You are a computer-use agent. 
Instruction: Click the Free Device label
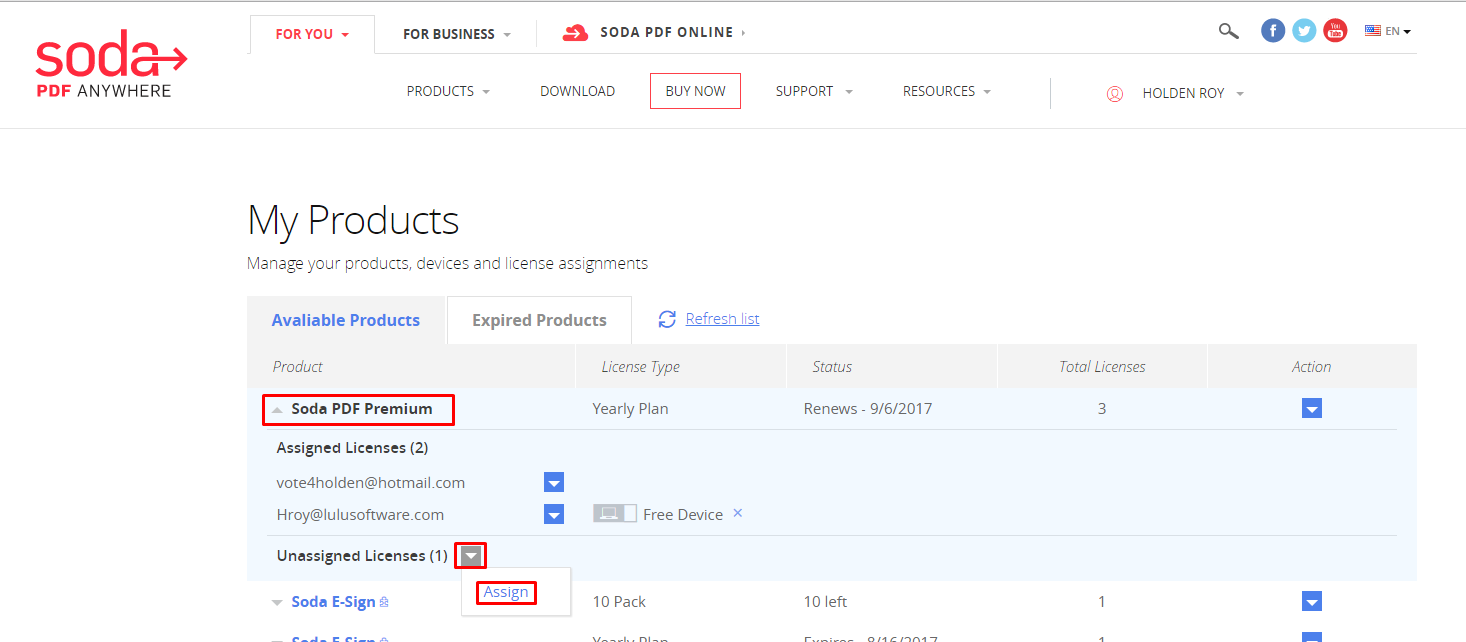683,514
